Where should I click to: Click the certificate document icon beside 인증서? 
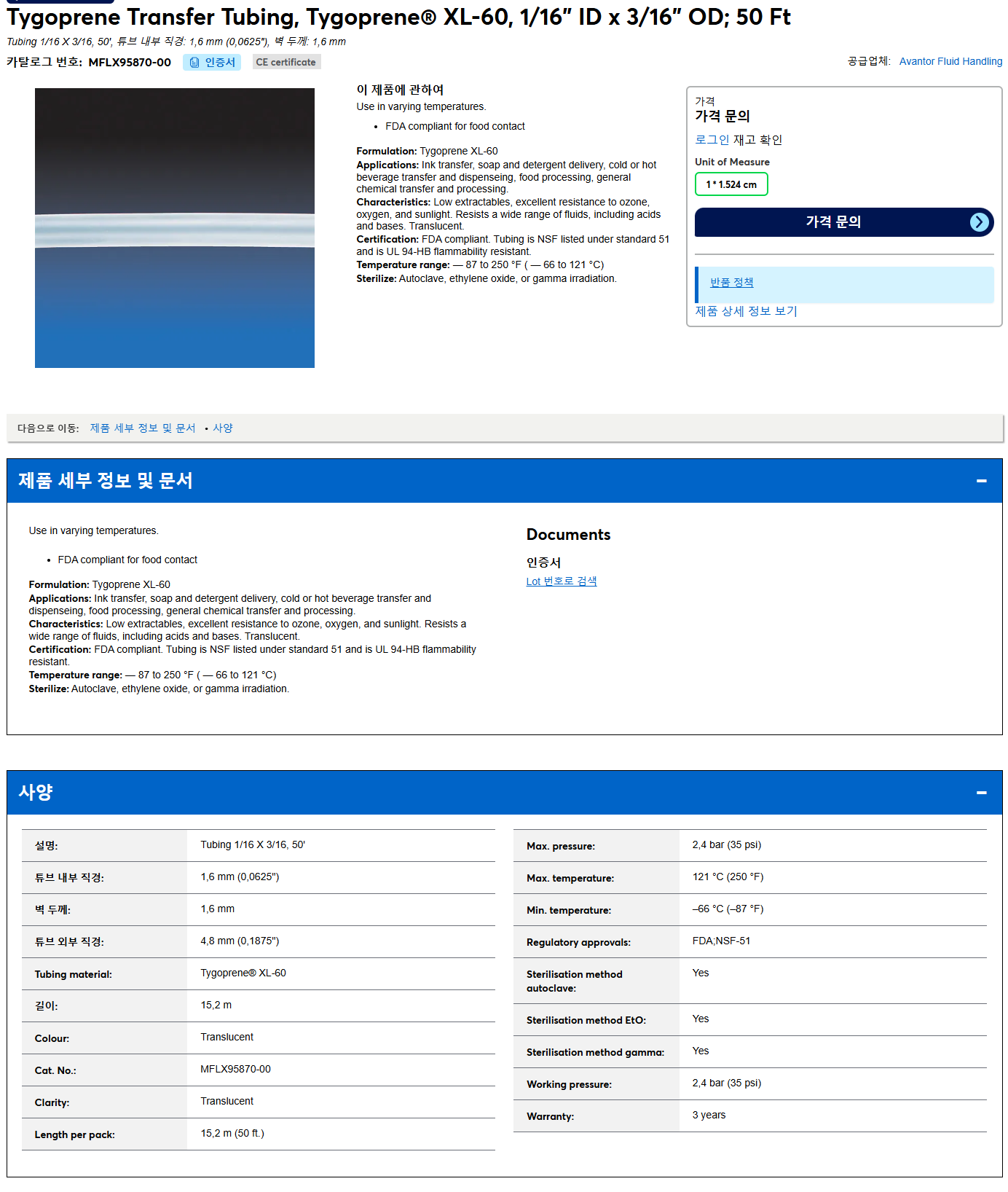tap(194, 63)
